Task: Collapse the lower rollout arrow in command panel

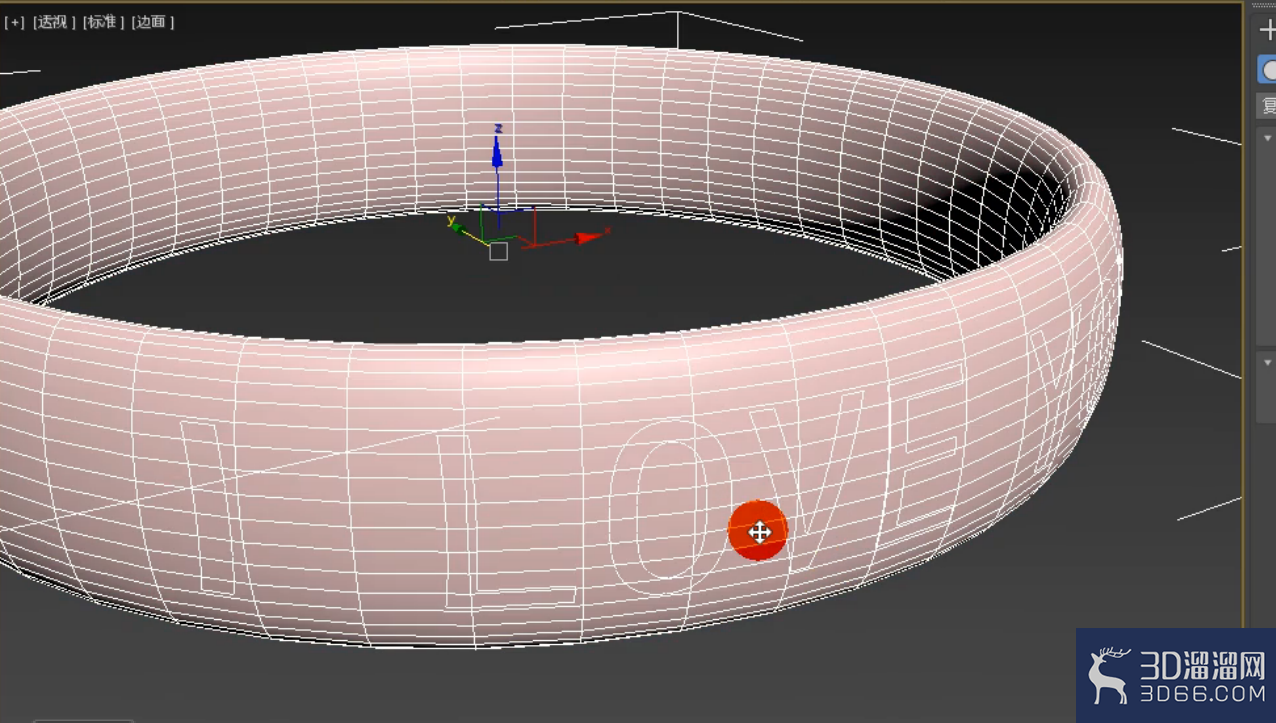Action: click(1268, 362)
